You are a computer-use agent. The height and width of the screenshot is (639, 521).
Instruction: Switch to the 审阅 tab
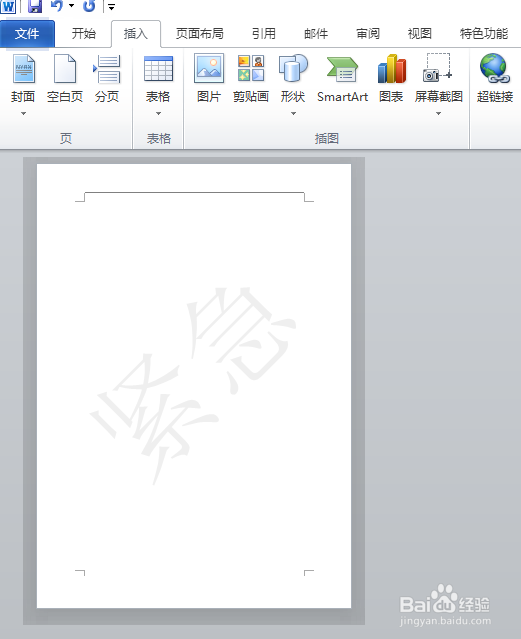(368, 34)
